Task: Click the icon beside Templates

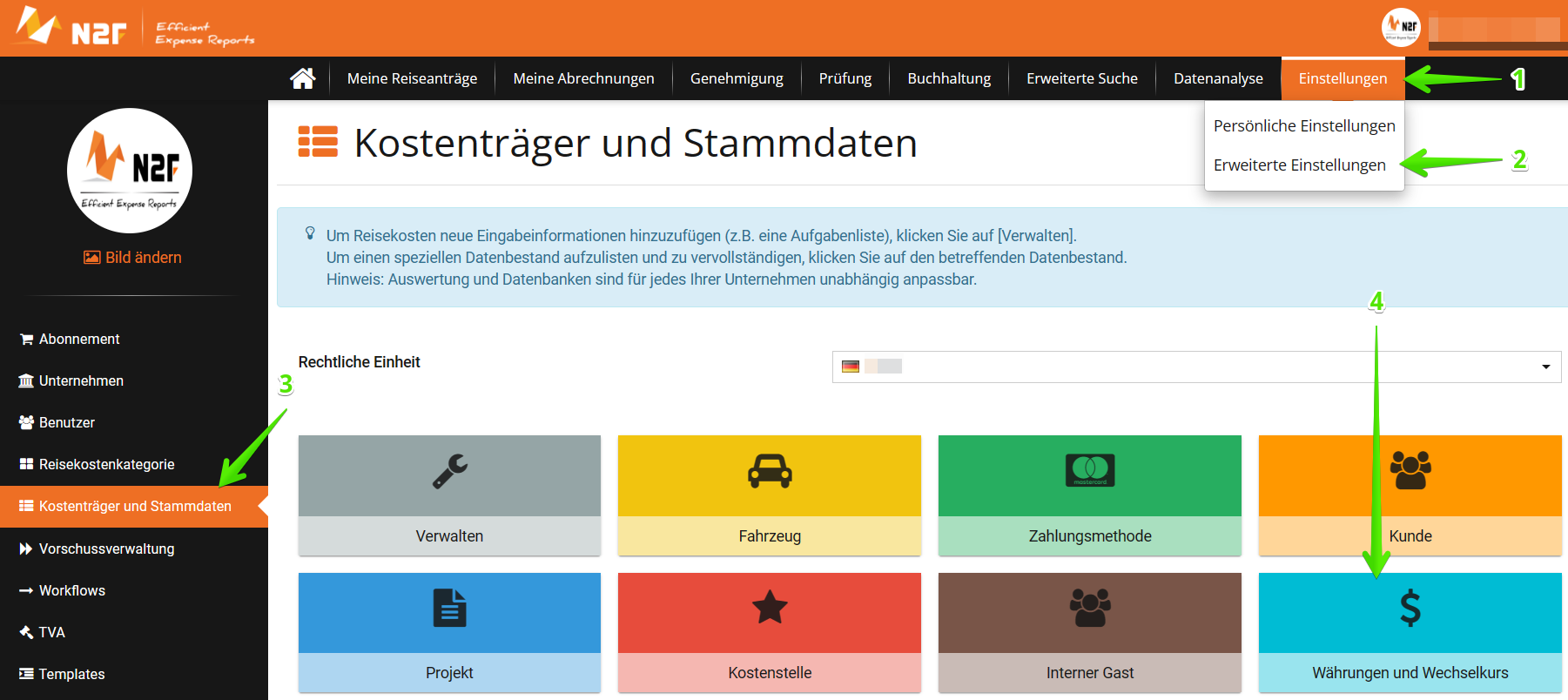Action: point(26,674)
